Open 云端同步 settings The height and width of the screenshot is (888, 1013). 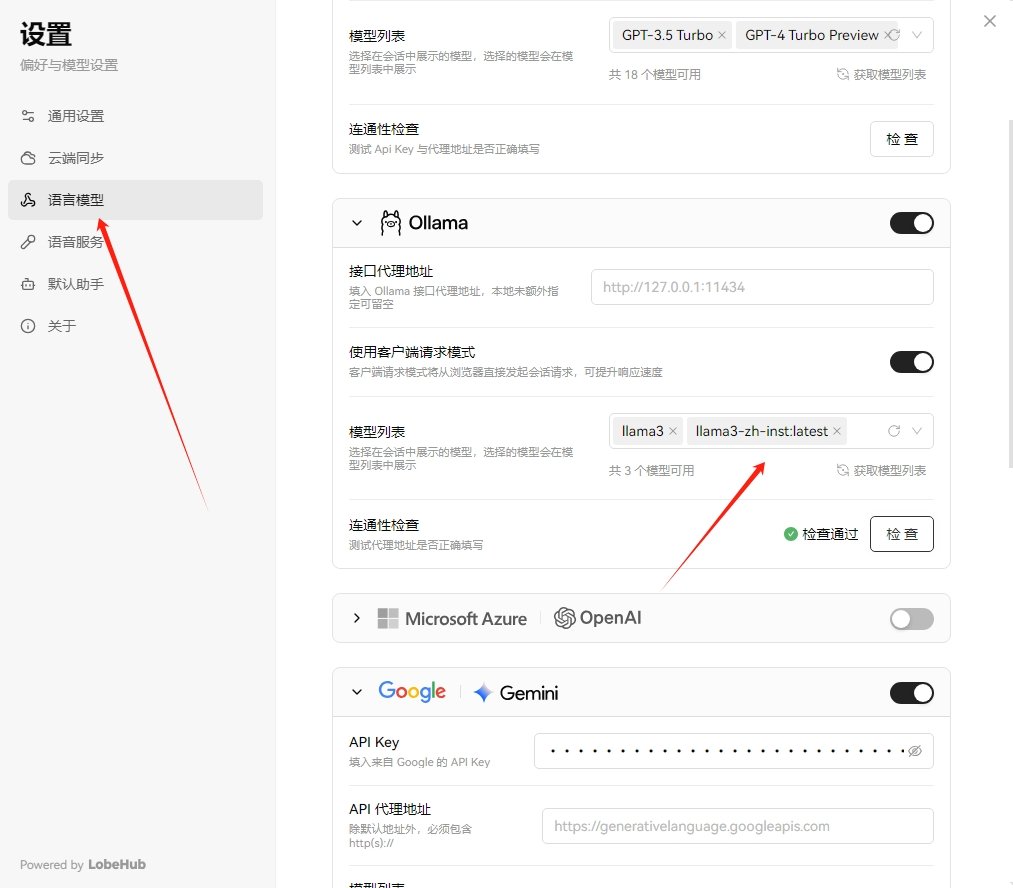point(135,158)
